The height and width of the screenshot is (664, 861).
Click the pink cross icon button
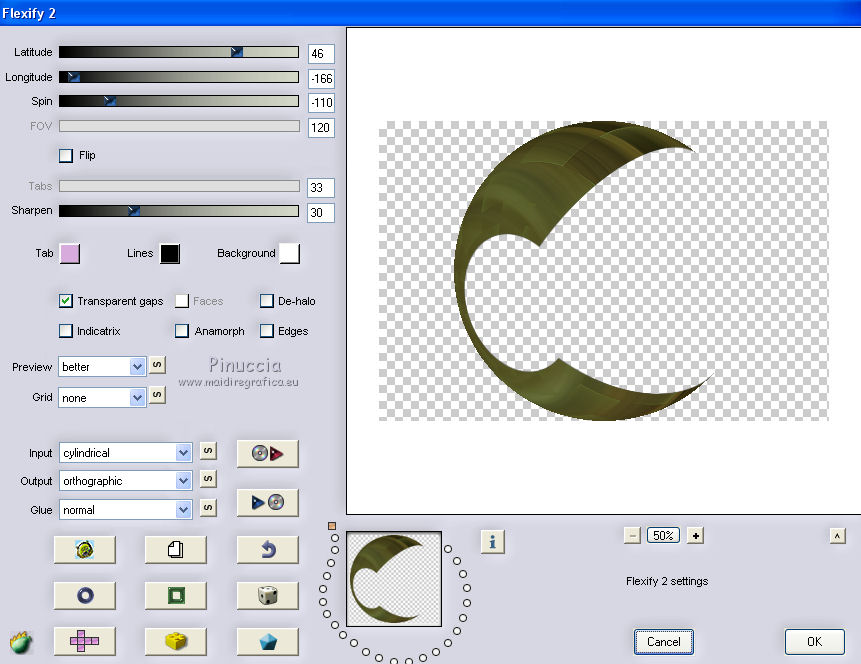coord(85,641)
